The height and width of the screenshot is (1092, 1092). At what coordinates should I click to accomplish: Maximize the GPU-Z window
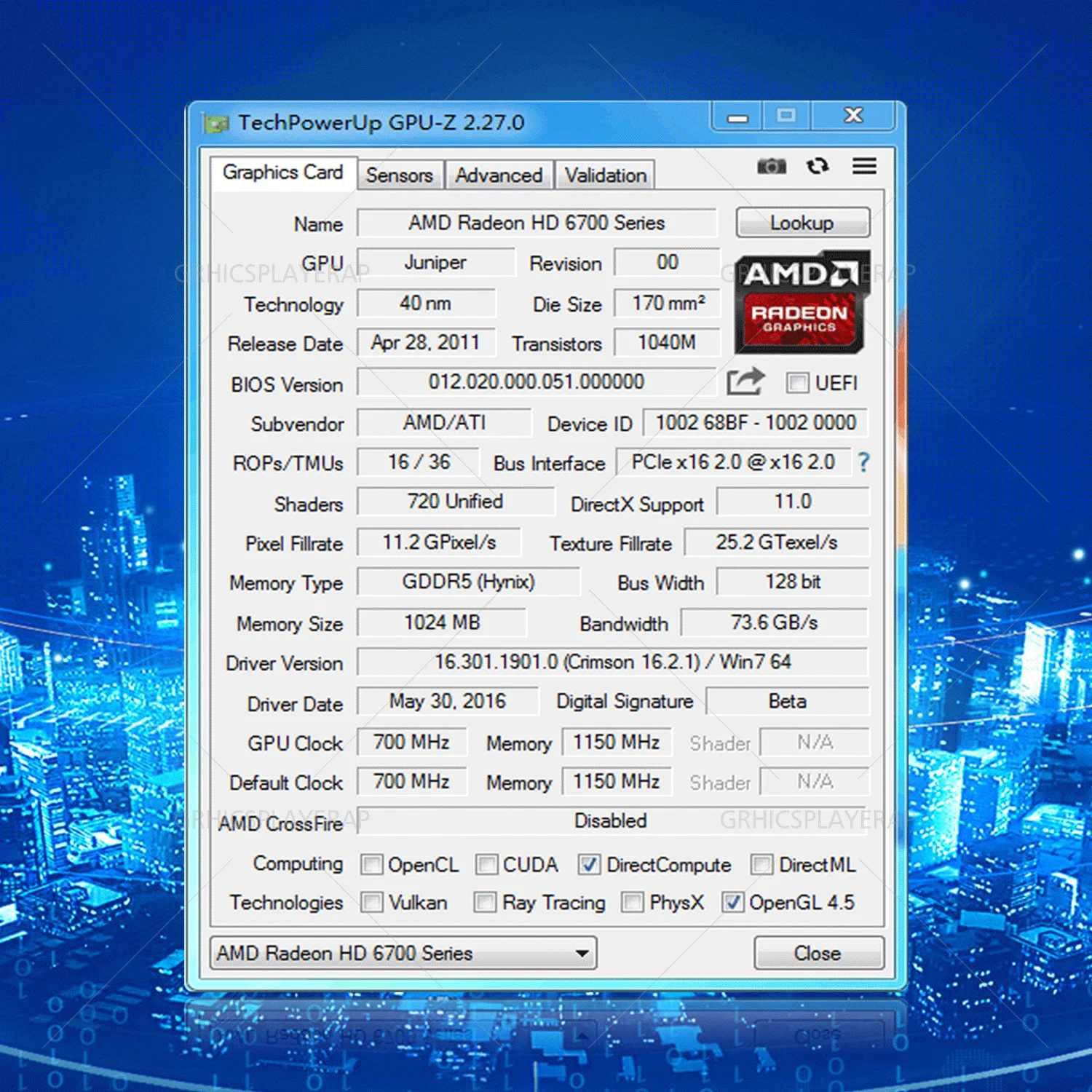click(786, 116)
